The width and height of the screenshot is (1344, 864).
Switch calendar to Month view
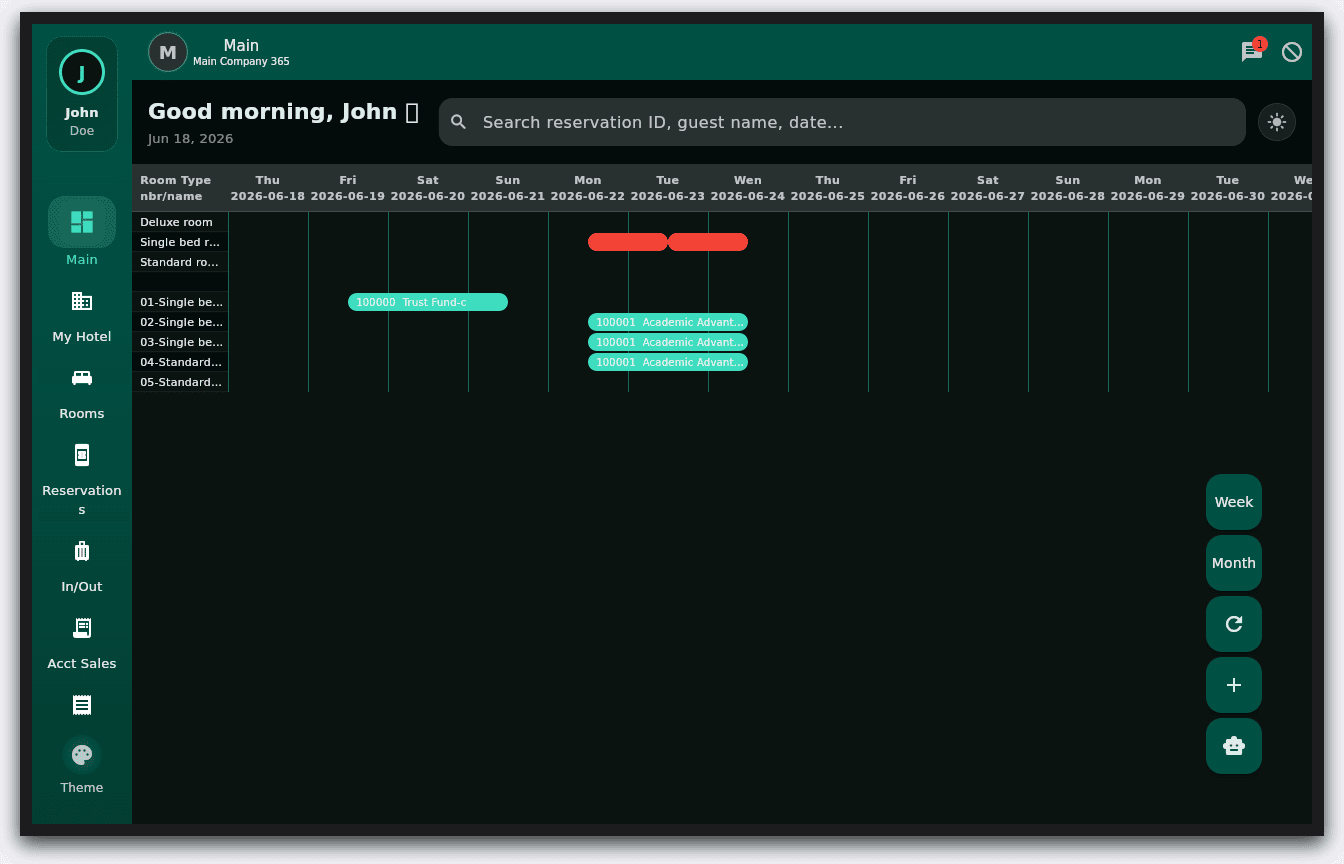1234,563
